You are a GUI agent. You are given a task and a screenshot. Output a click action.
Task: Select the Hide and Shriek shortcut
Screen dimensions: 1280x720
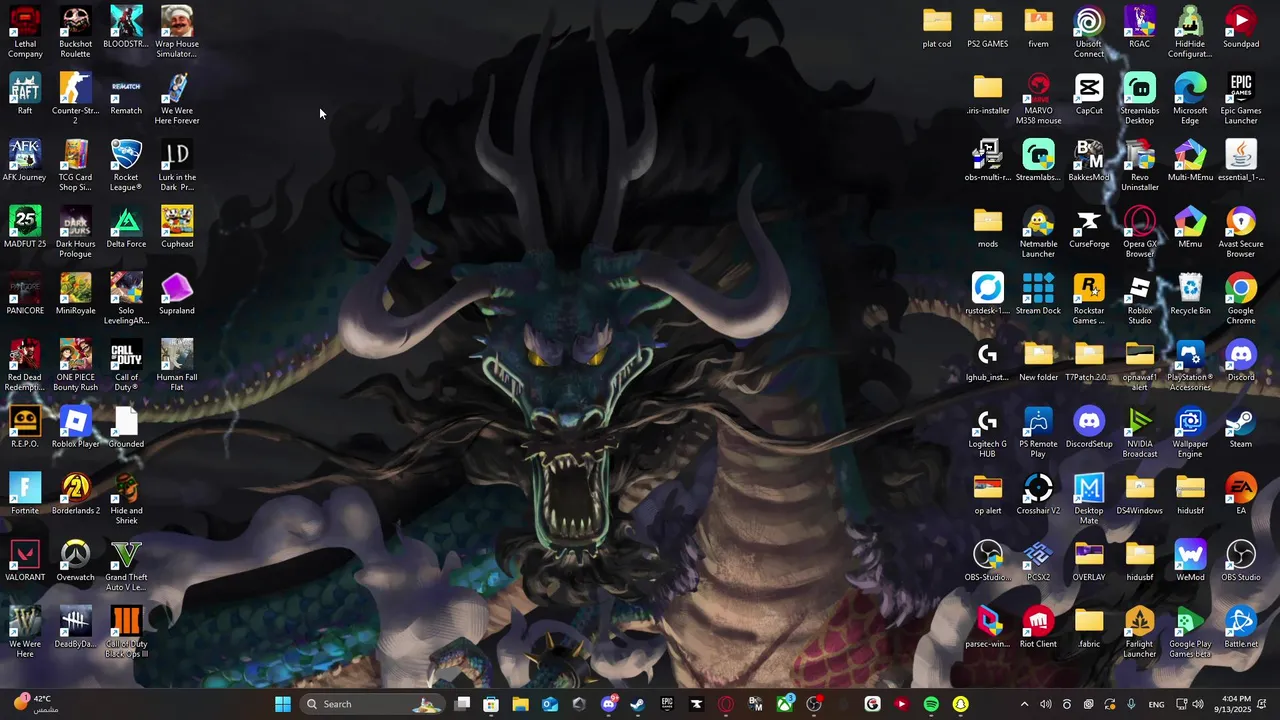tap(126, 499)
